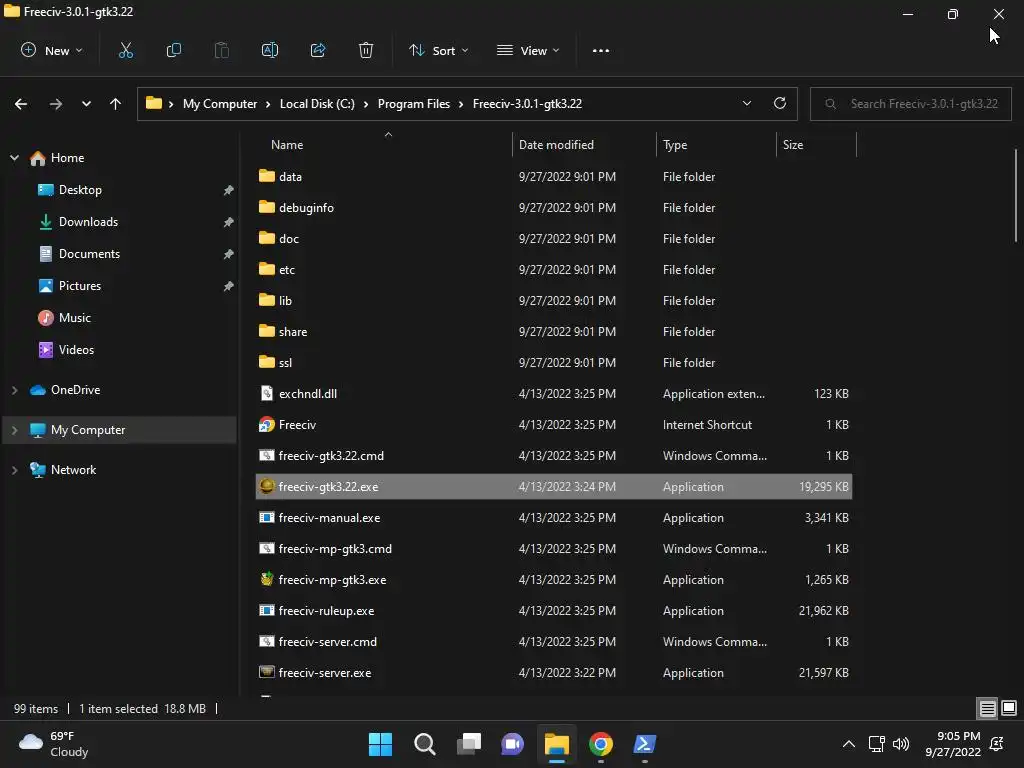Open Google Chrome from taskbar
The width and height of the screenshot is (1024, 768).
coord(600,744)
